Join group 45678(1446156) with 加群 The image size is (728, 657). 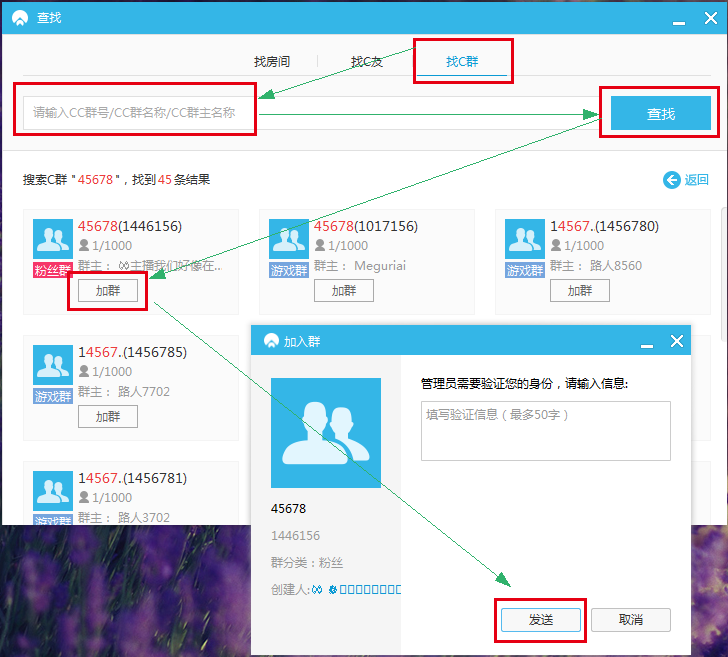pyautogui.click(x=108, y=291)
